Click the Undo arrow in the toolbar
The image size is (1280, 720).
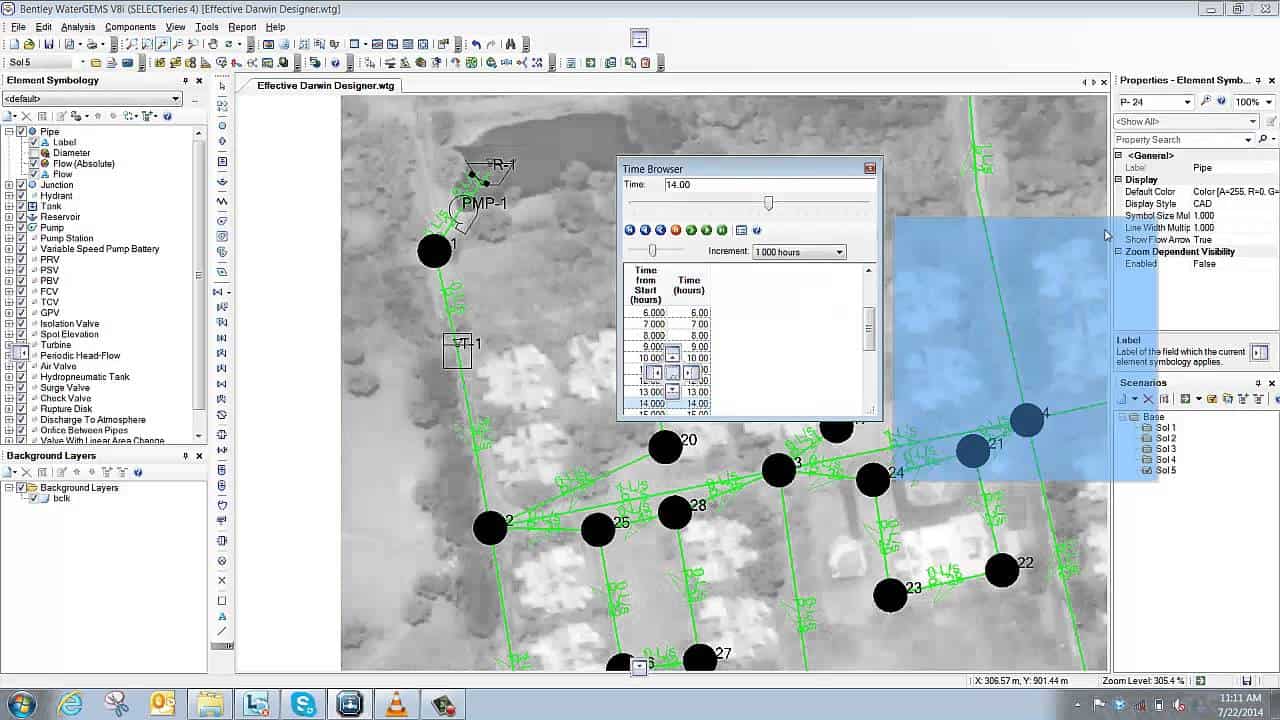[x=477, y=44]
